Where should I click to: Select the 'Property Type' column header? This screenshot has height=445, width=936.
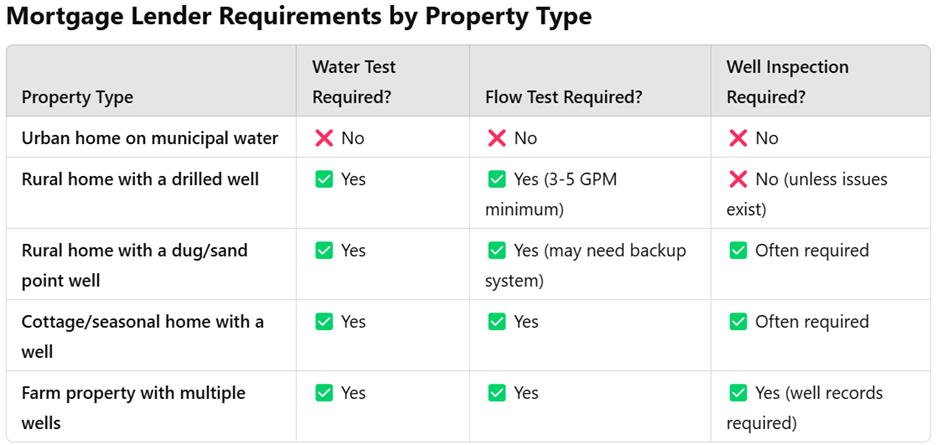pos(77,97)
